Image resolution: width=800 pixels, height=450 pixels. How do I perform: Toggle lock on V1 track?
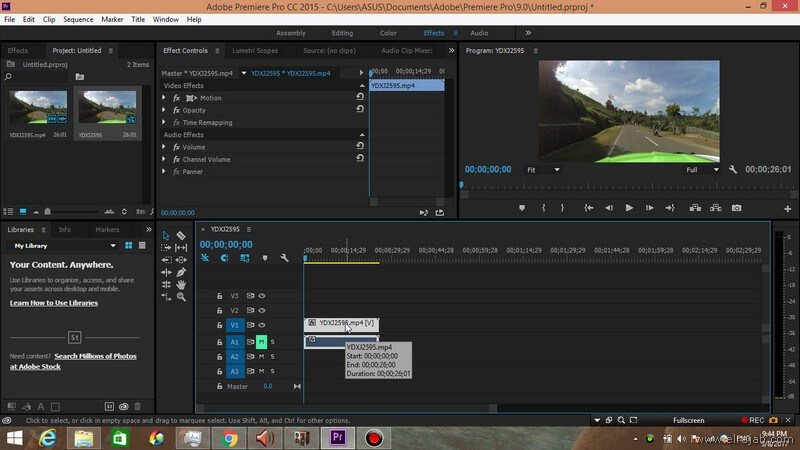[x=219, y=325]
